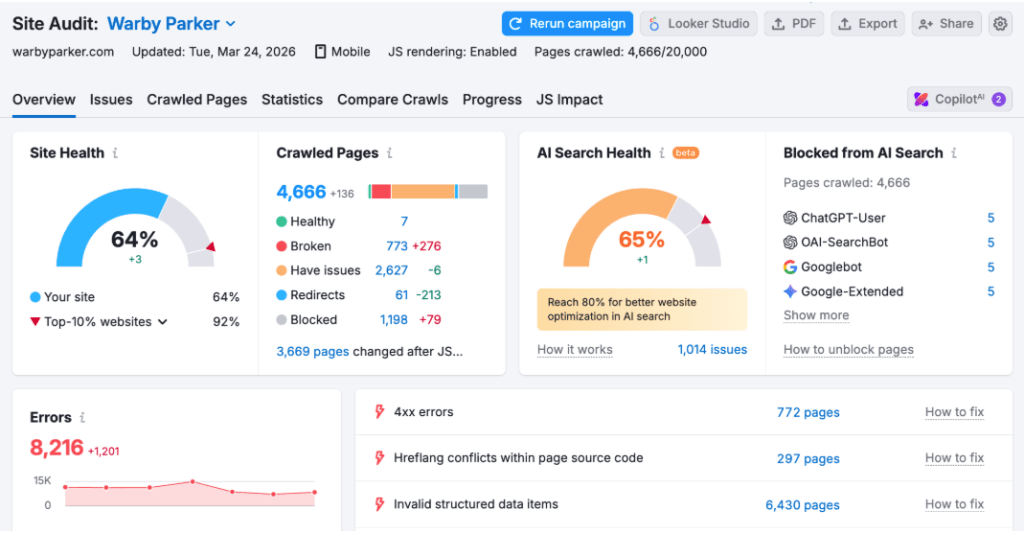The width and height of the screenshot is (1024, 533).
Task: Click the Invalid structured data bolt icon
Action: coord(379,504)
